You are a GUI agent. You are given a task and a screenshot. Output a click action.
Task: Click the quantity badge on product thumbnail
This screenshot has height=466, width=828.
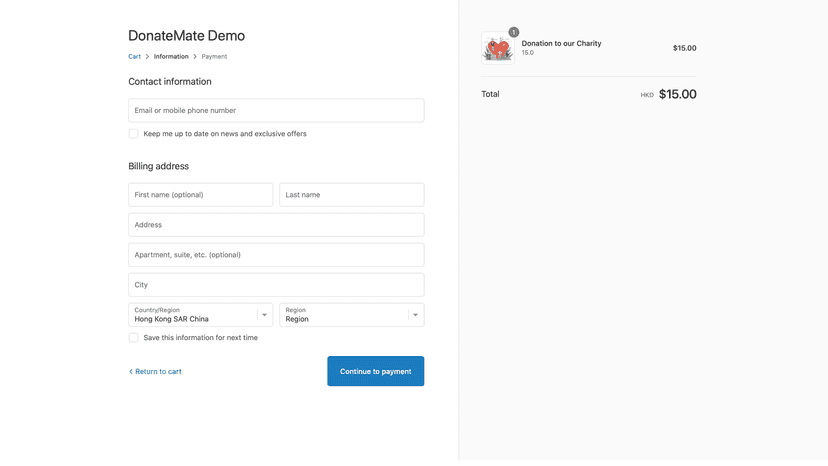point(513,32)
